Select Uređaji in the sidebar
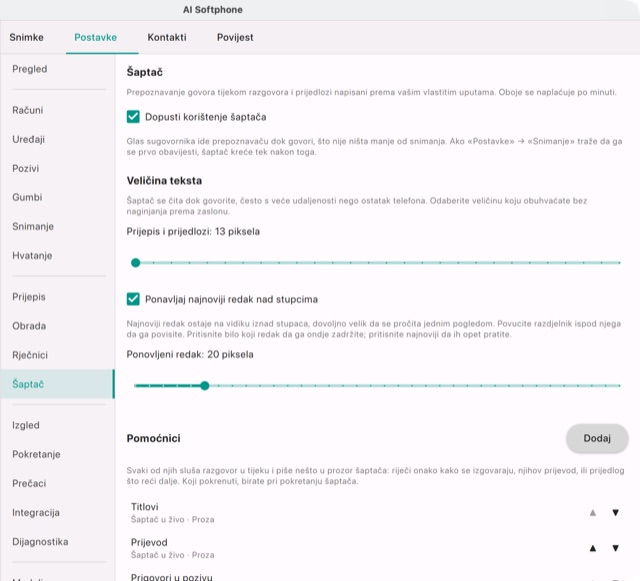The image size is (640, 581). coord(57,139)
